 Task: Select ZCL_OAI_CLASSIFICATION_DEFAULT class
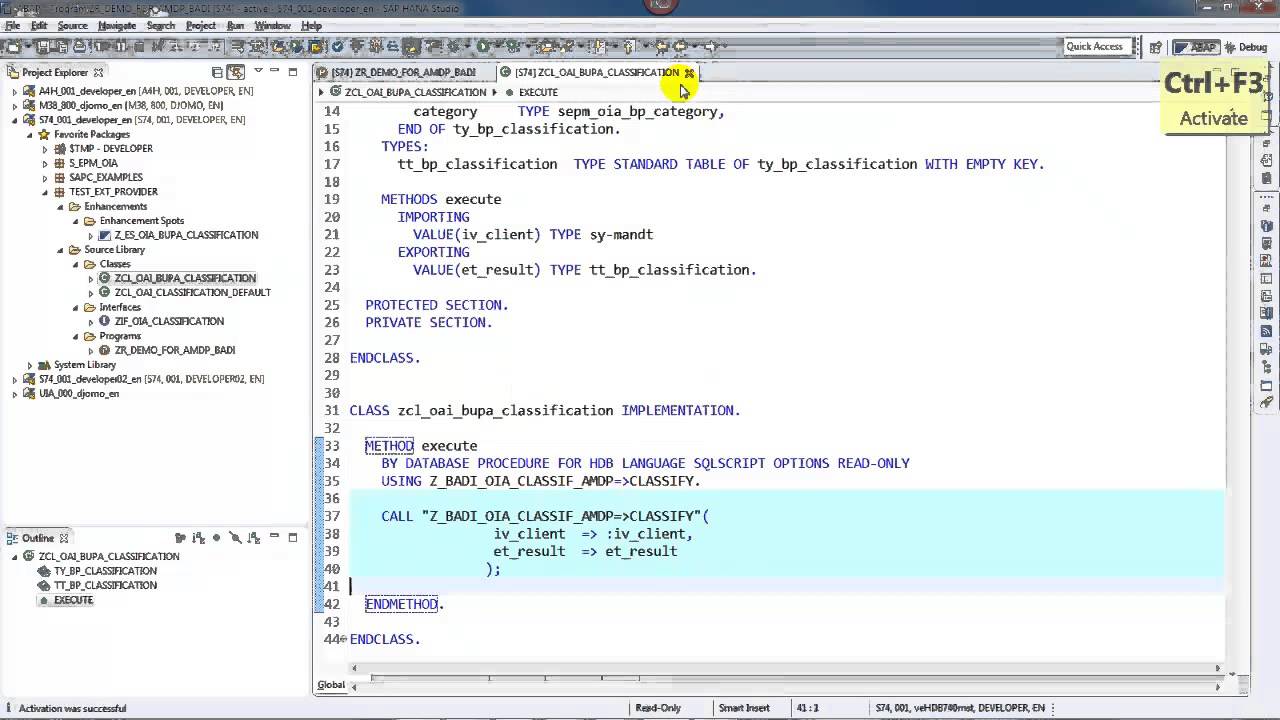click(192, 292)
